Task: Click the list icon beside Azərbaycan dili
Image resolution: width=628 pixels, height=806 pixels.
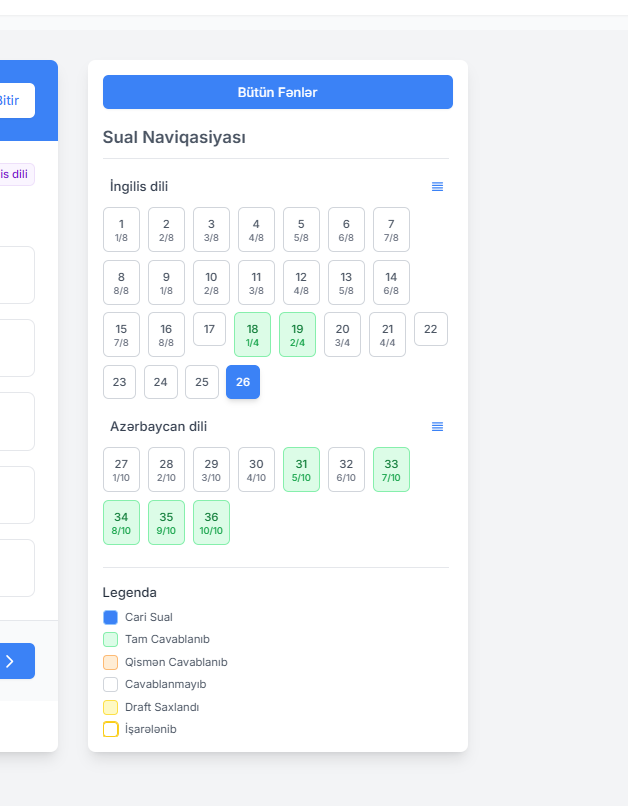Action: (x=437, y=427)
